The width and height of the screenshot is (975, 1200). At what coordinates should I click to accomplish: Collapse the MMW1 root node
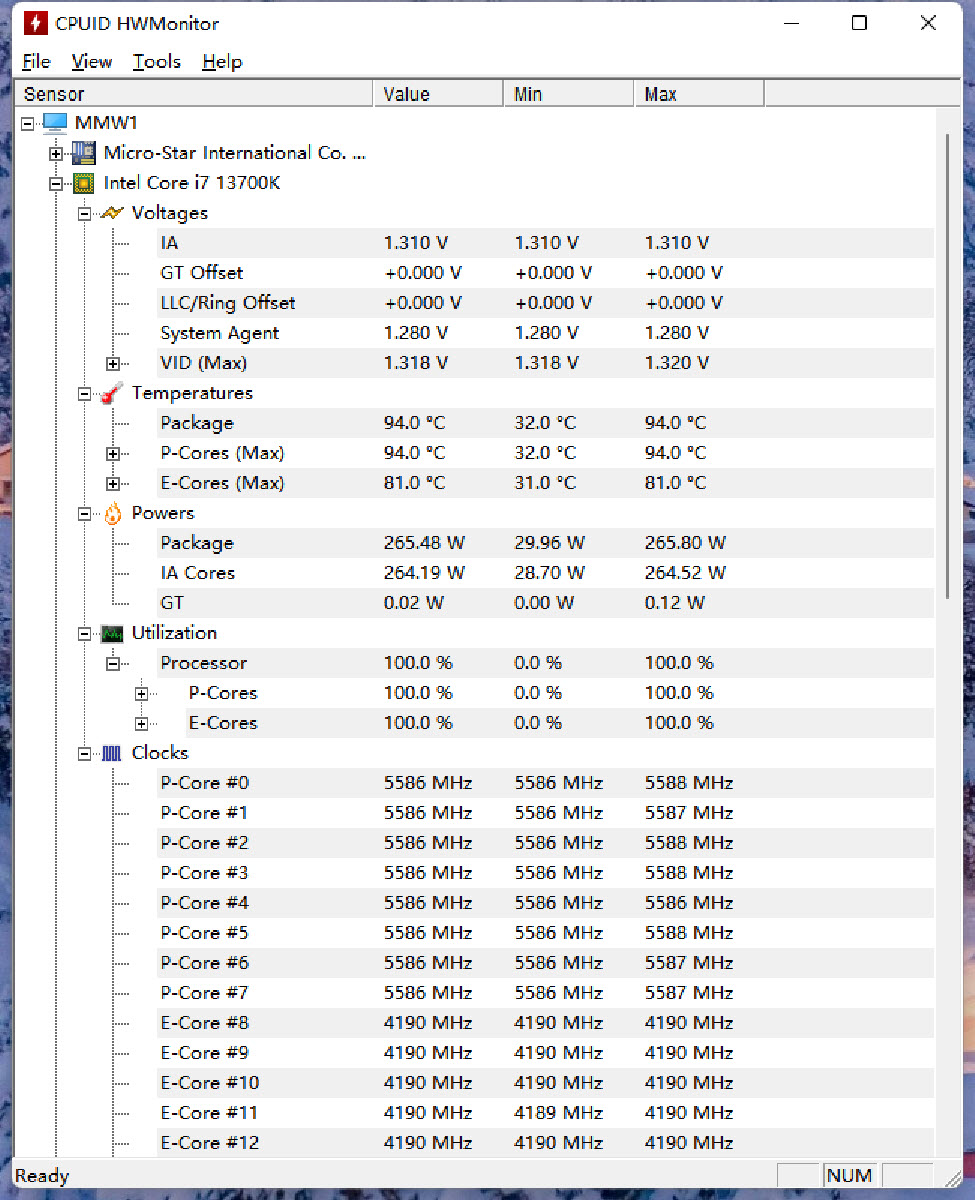[x=27, y=123]
